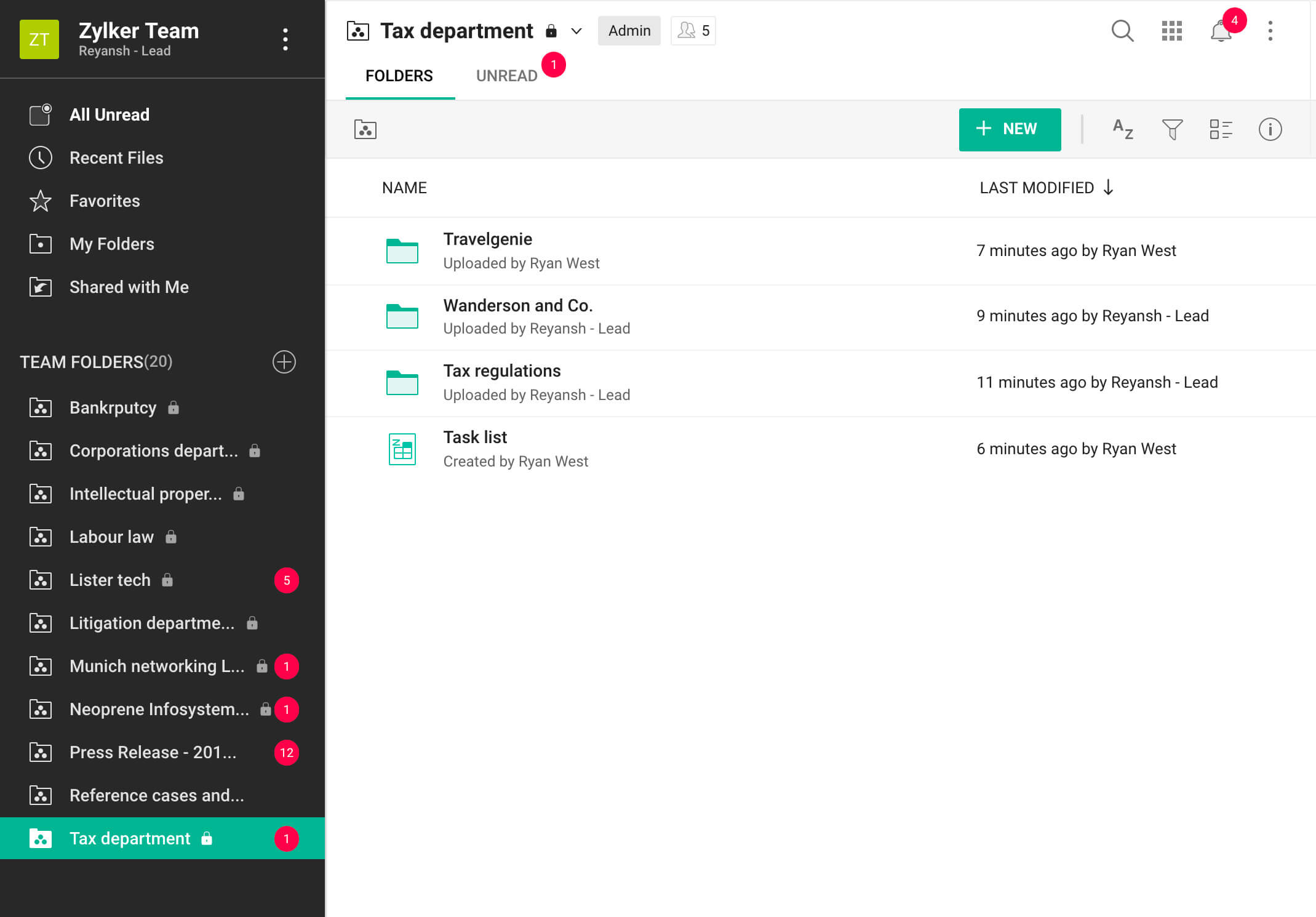This screenshot has width=1316, height=917.
Task: Open the Travelgenie folder
Action: coord(488,239)
